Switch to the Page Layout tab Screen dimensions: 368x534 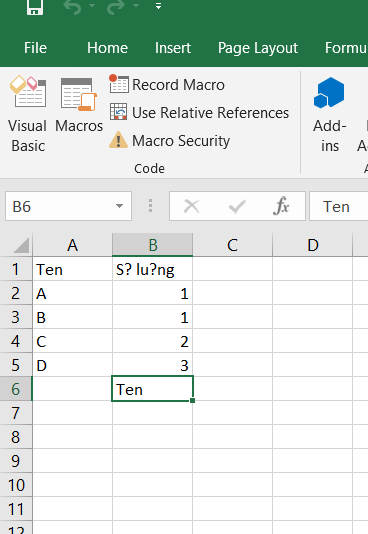tap(258, 48)
